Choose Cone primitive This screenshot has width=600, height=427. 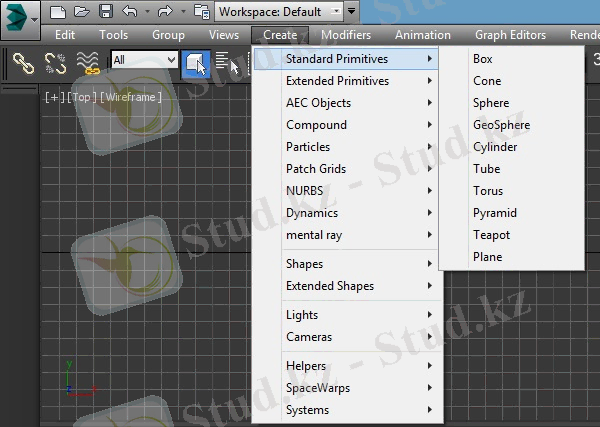click(512, 81)
